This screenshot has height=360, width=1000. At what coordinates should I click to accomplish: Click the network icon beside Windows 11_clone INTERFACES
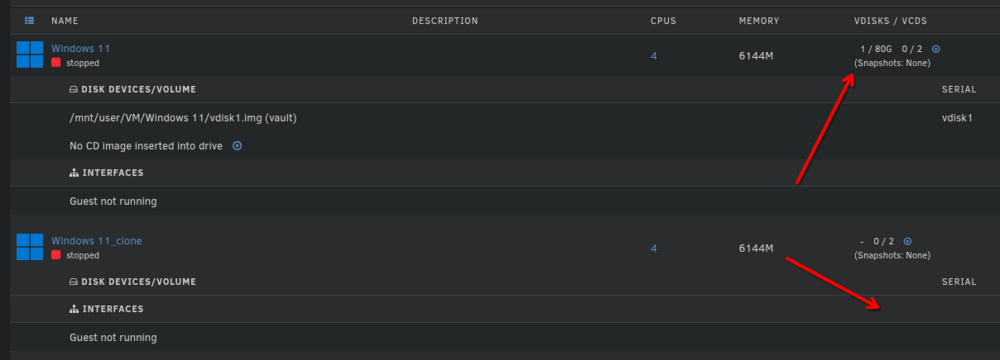(73, 308)
